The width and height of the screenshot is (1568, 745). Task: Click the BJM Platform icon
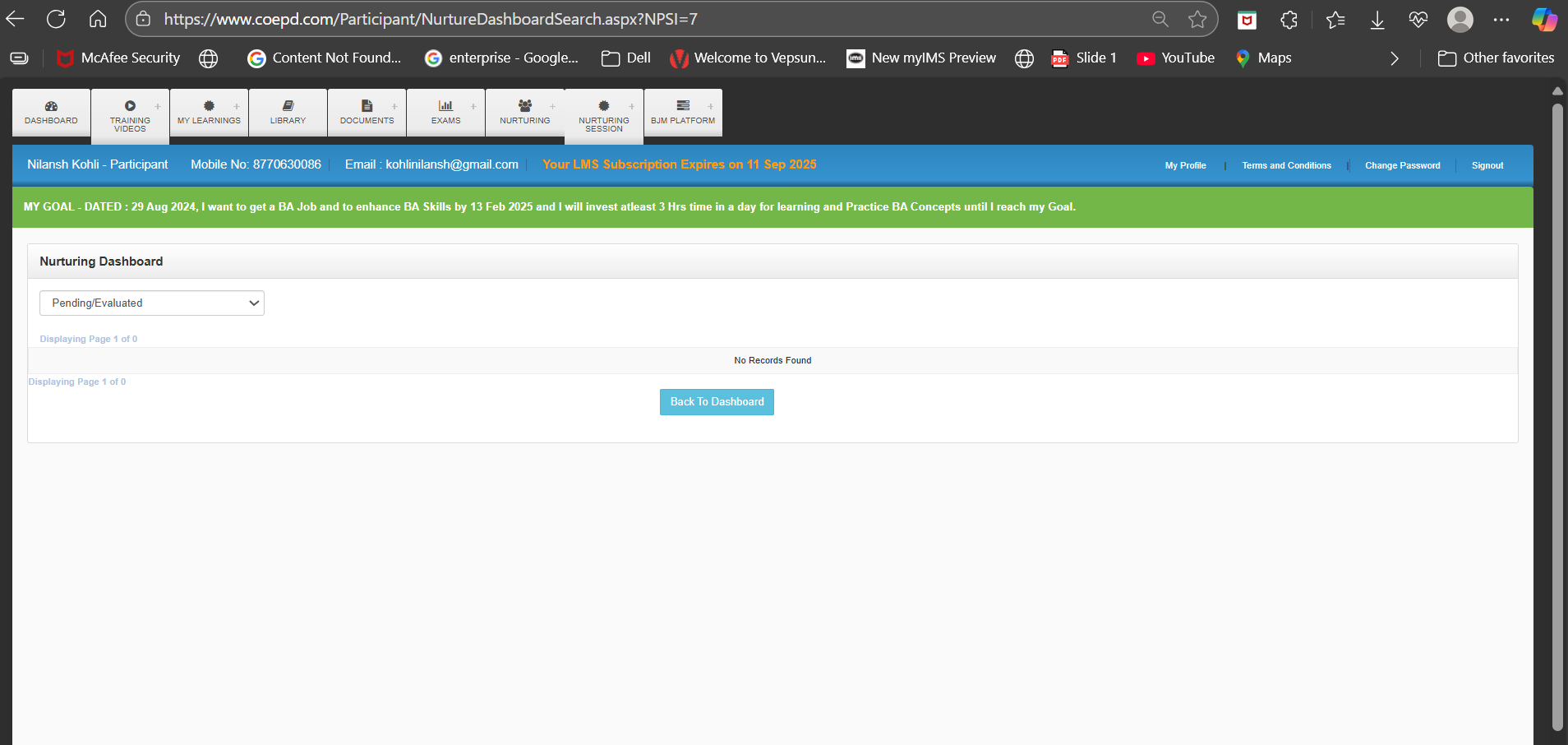[x=683, y=106]
